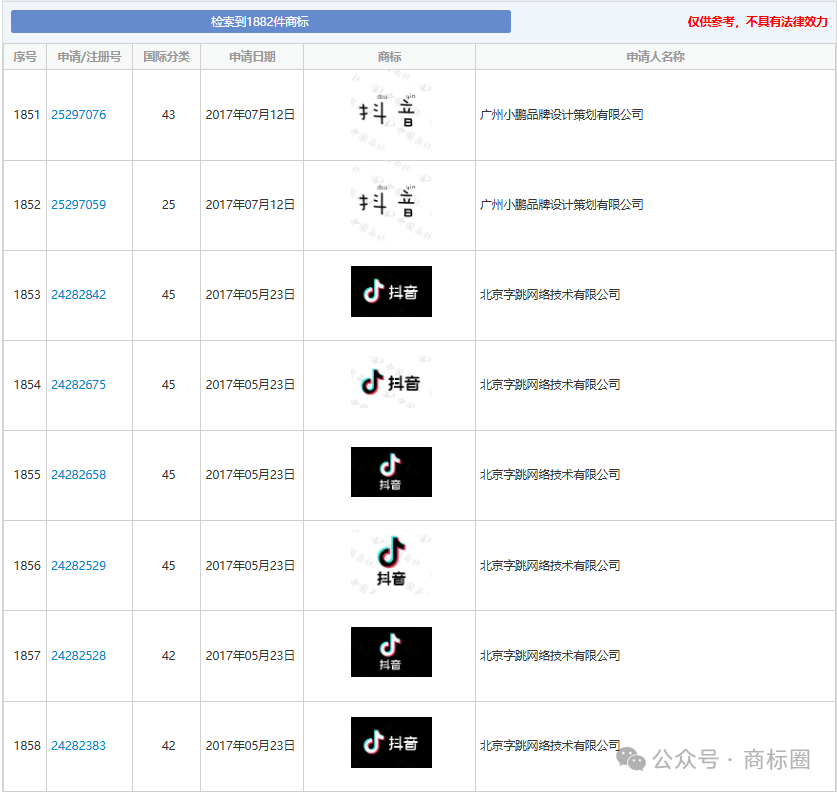Open registration number 24282529 link
The image size is (837, 792).
(x=78, y=566)
